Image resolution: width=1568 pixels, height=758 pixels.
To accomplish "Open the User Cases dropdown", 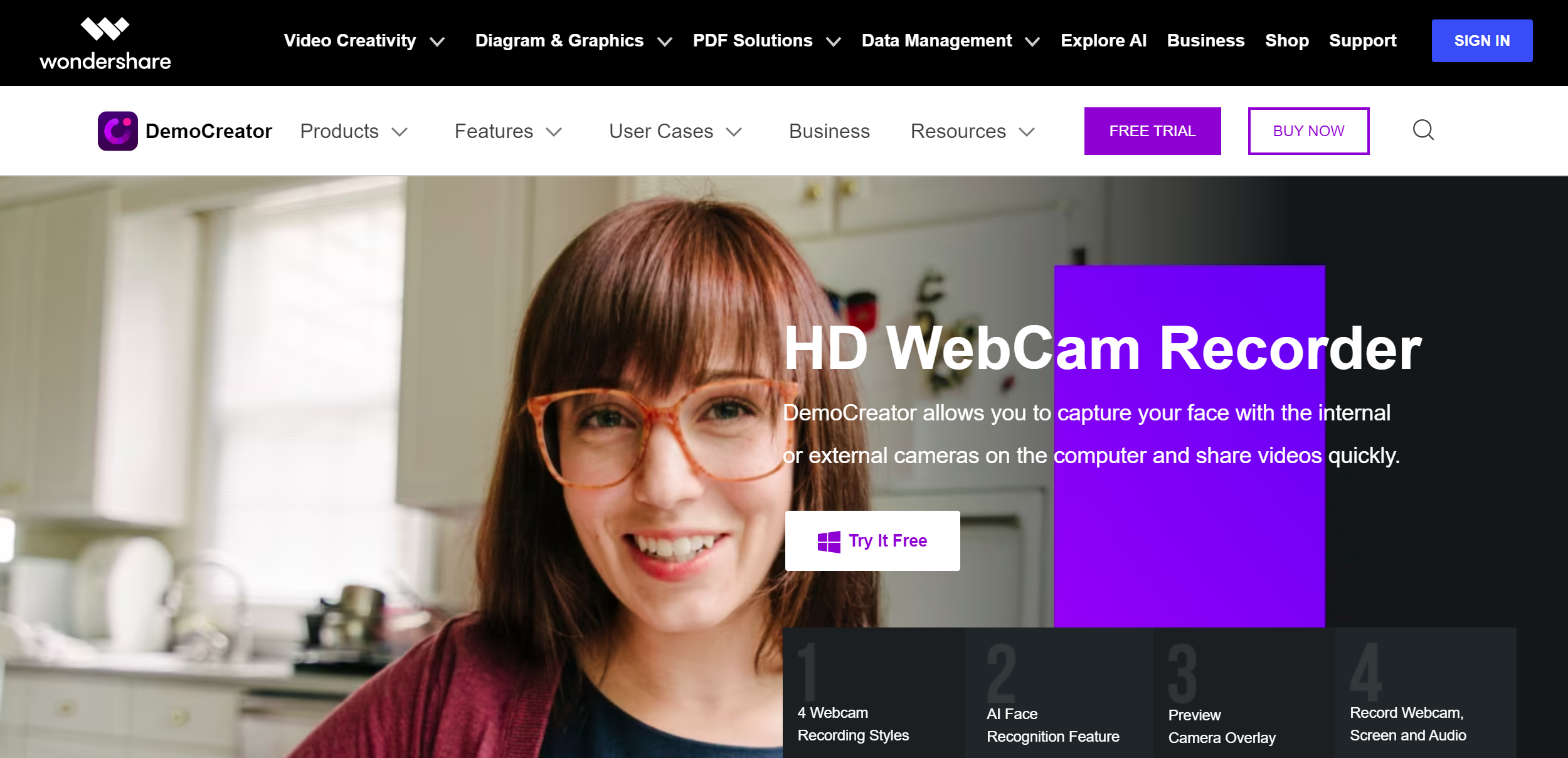I will (x=676, y=131).
